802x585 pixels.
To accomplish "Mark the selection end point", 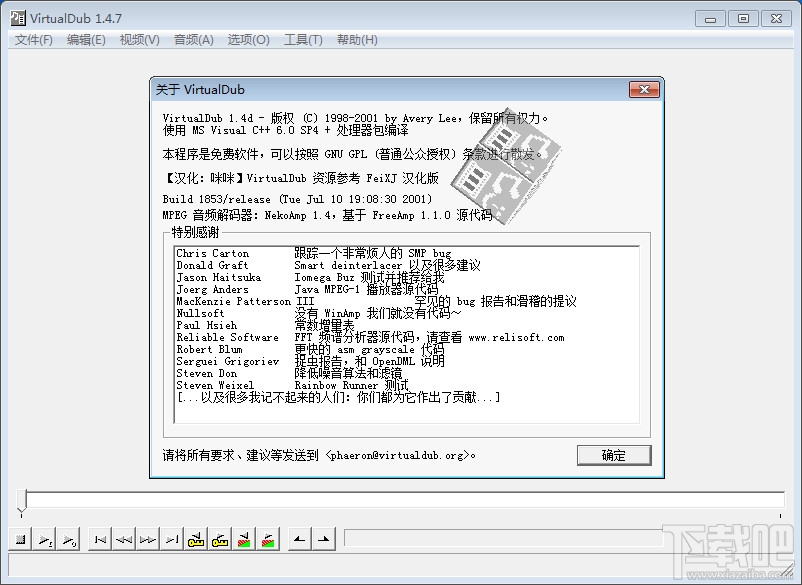I will coord(324,539).
